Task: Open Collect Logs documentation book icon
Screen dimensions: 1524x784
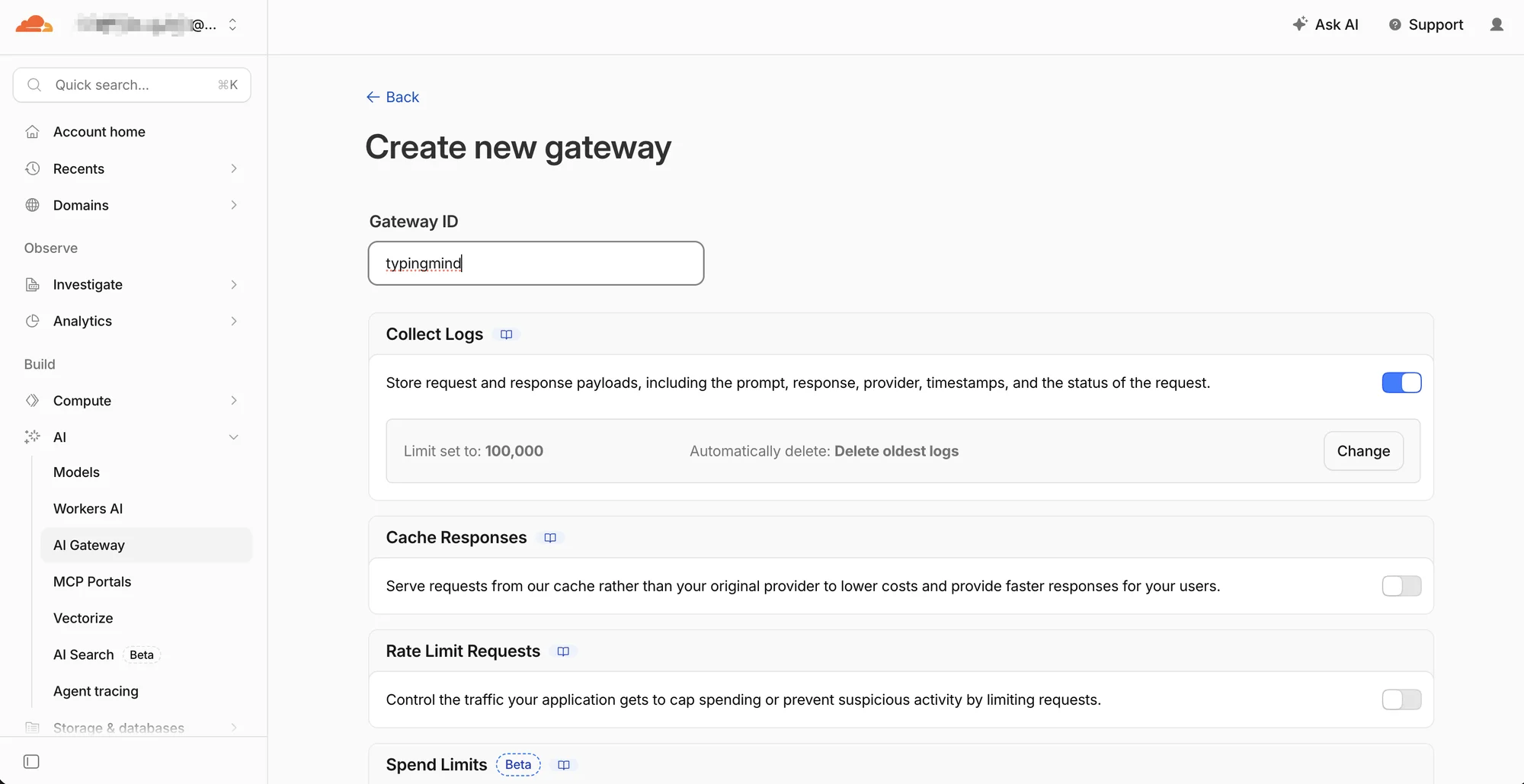Action: pos(506,334)
